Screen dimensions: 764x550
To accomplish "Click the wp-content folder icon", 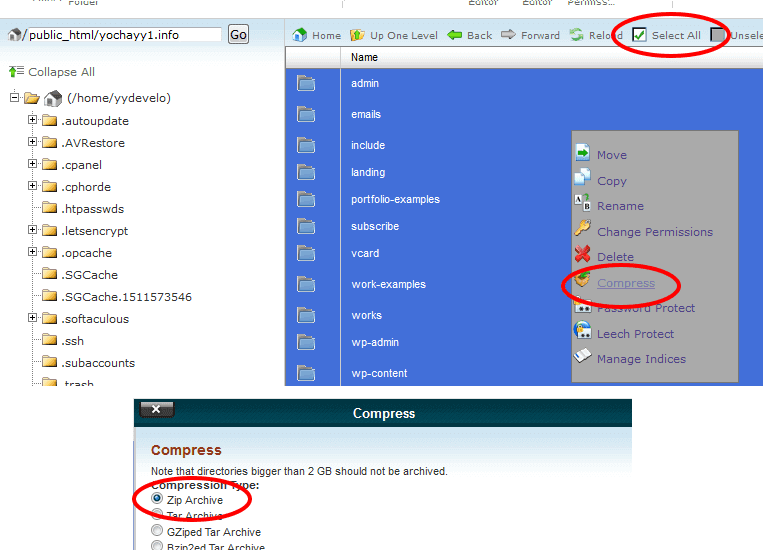I will click(x=306, y=373).
